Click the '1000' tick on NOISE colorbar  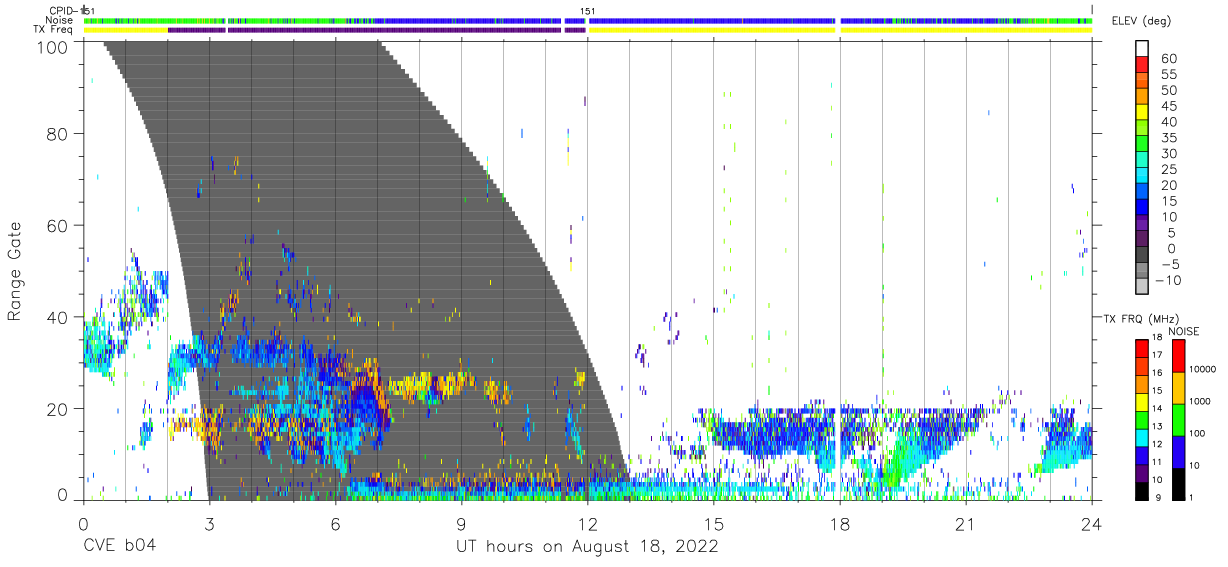click(1199, 402)
